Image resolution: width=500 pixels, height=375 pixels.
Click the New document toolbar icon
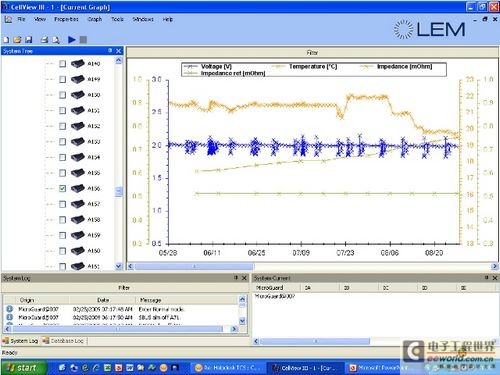(x=6, y=40)
